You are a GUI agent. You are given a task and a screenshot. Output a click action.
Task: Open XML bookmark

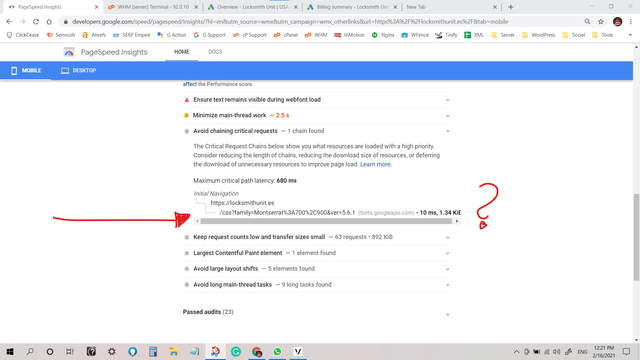click(474, 35)
